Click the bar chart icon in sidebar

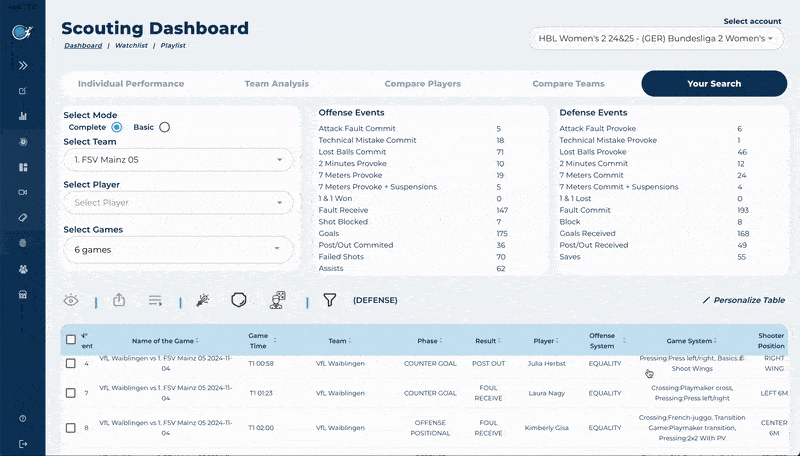point(22,116)
